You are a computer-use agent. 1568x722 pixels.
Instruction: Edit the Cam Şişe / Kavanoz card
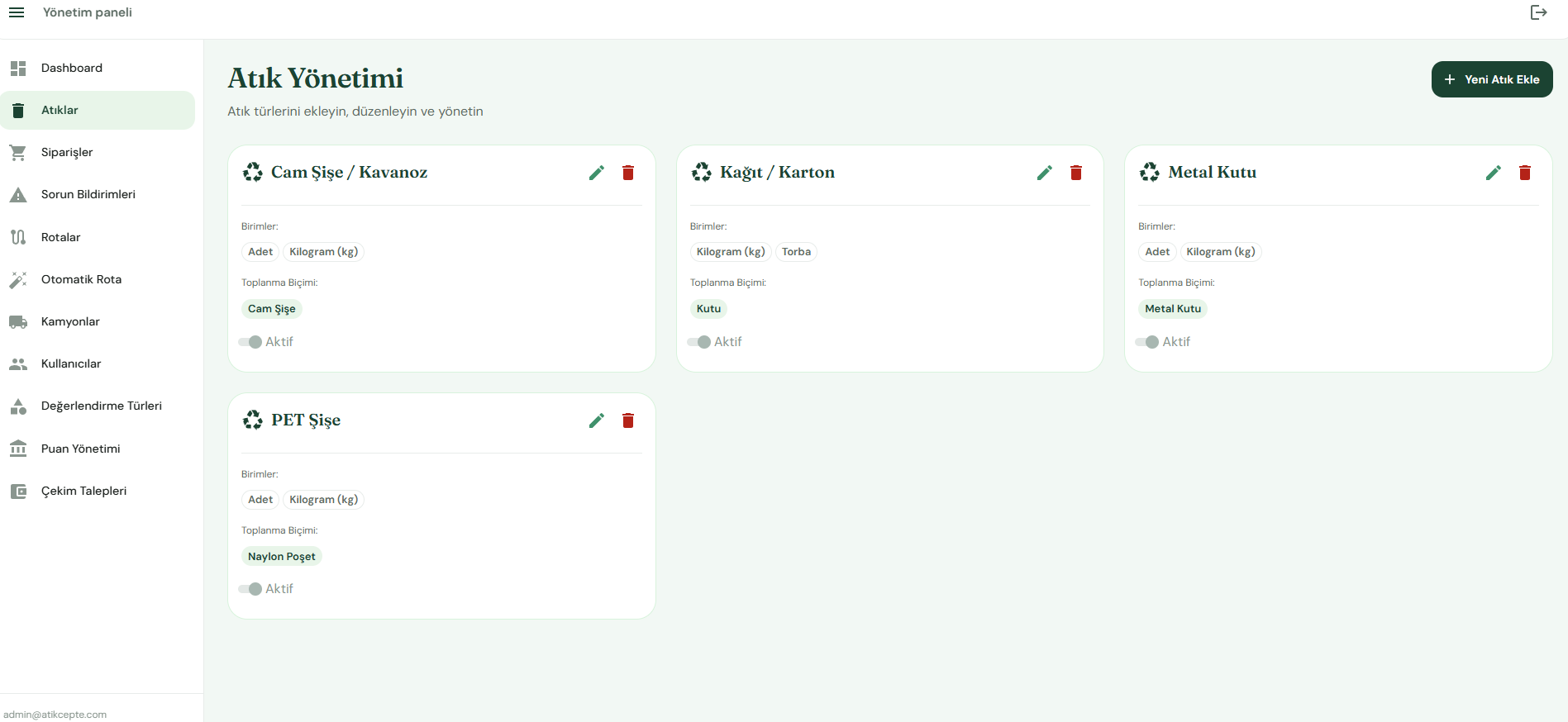(x=597, y=173)
